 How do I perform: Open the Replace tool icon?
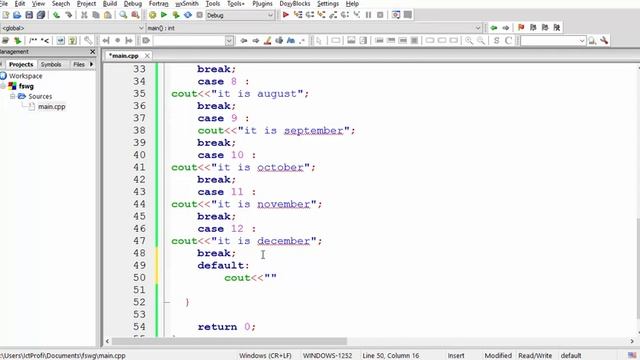135,15
